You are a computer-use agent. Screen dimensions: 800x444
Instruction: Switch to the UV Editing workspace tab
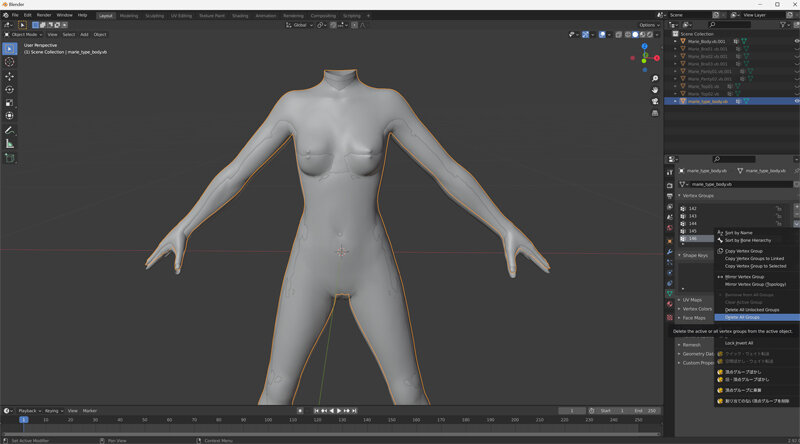pyautogui.click(x=181, y=16)
